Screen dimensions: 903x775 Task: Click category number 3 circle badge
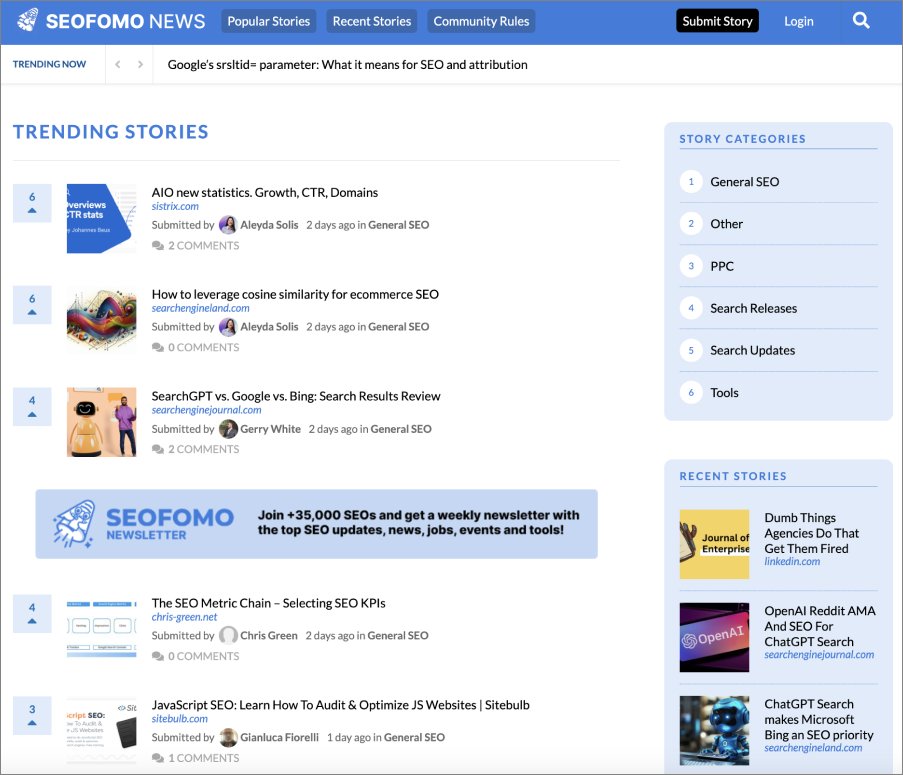pyautogui.click(x=691, y=266)
